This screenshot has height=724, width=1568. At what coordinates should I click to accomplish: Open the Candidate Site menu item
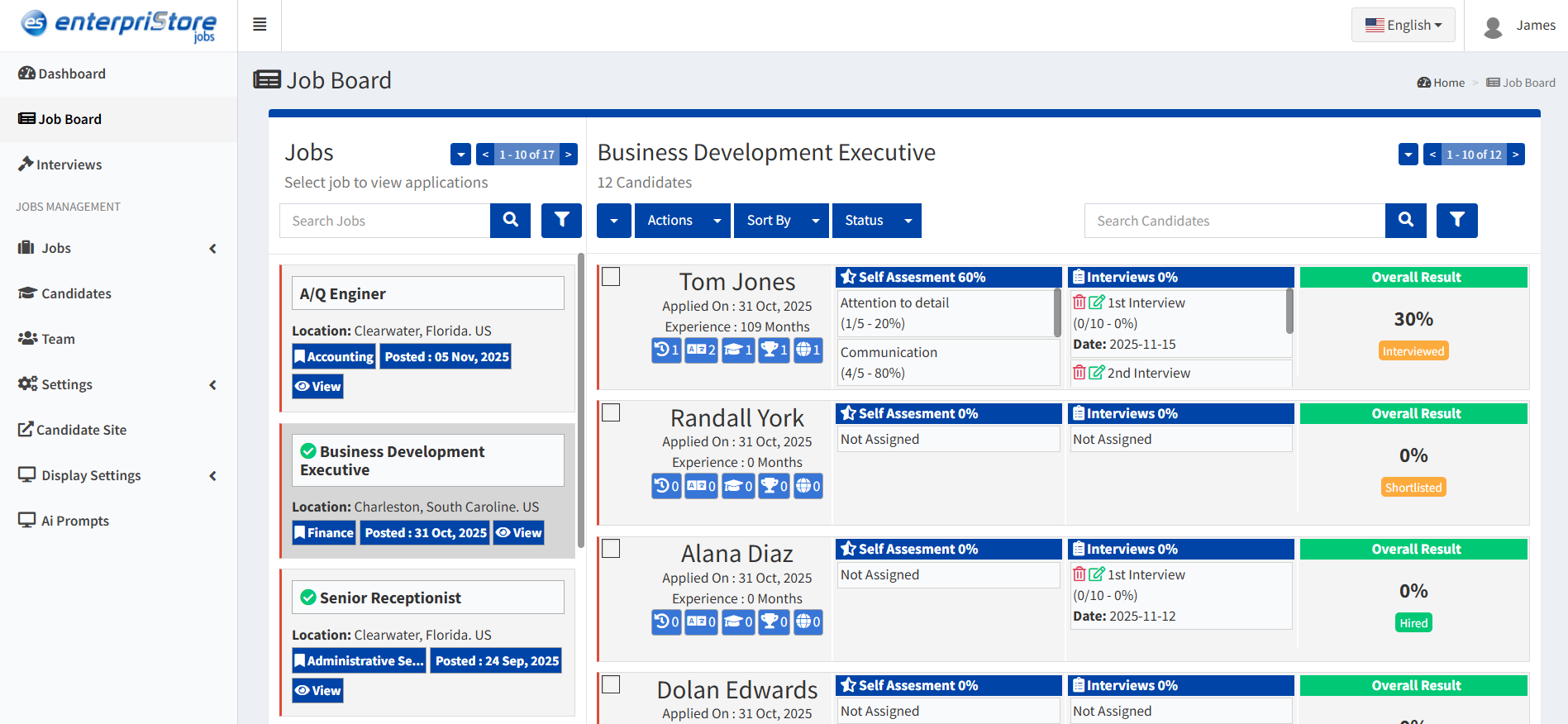coord(118,430)
